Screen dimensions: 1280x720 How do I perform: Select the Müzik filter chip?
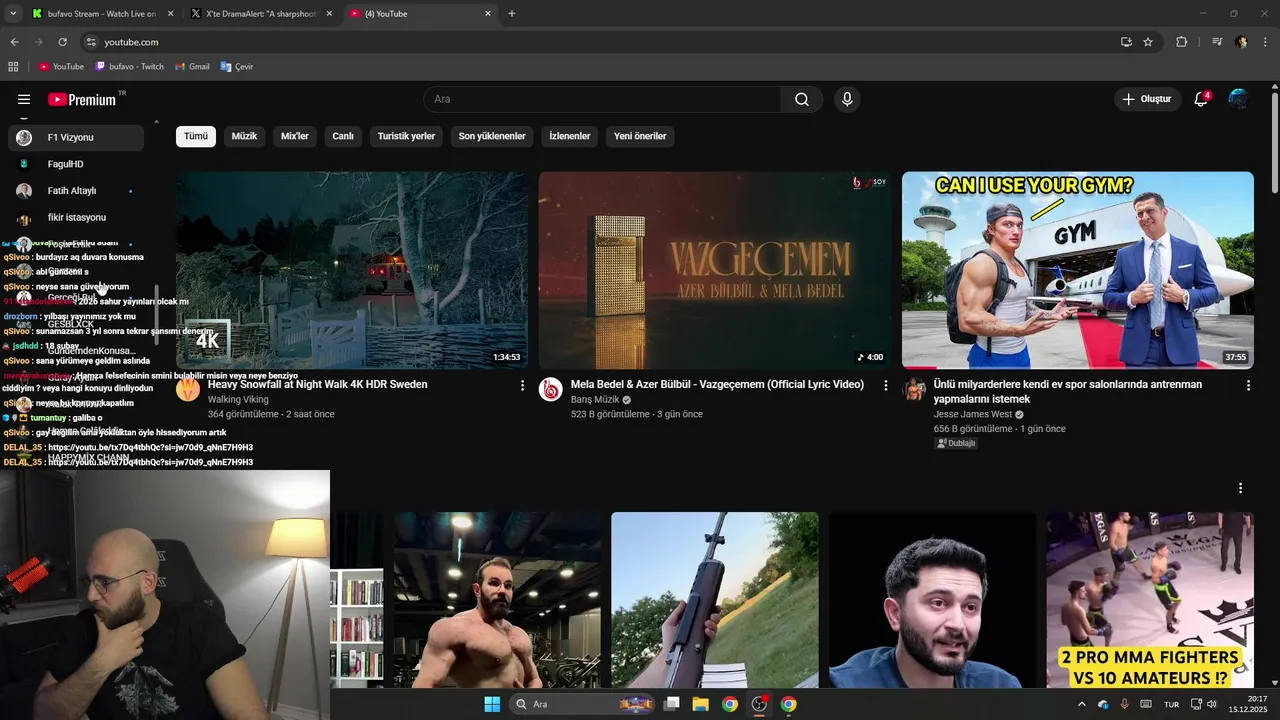tap(244, 136)
